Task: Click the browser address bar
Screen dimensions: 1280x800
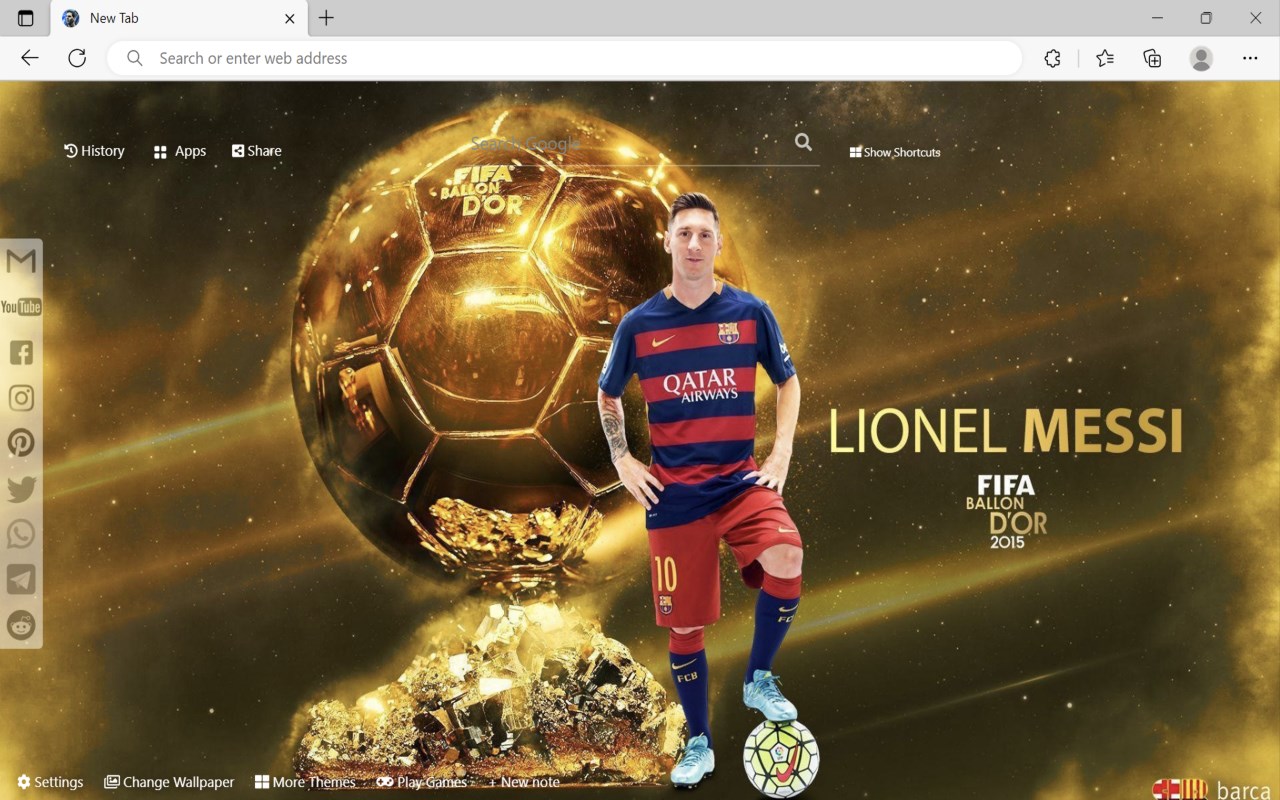Action: 564,58
